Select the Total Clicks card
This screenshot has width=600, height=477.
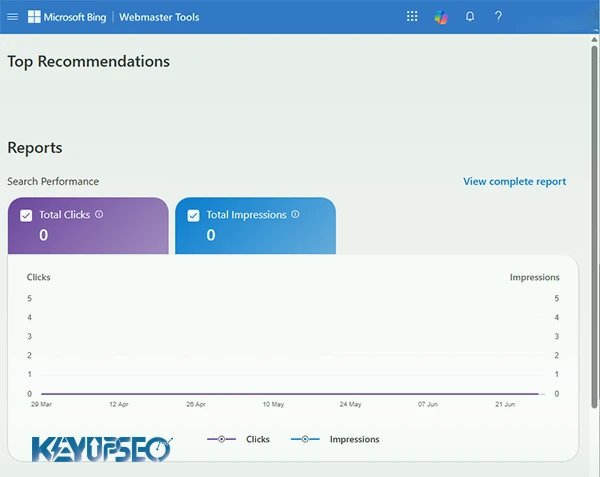[x=88, y=226]
